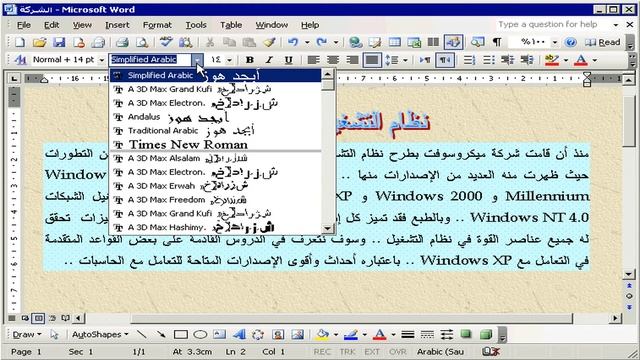Screen dimensions: 640x360
Task: Toggle Italic formatting
Action: (269, 60)
